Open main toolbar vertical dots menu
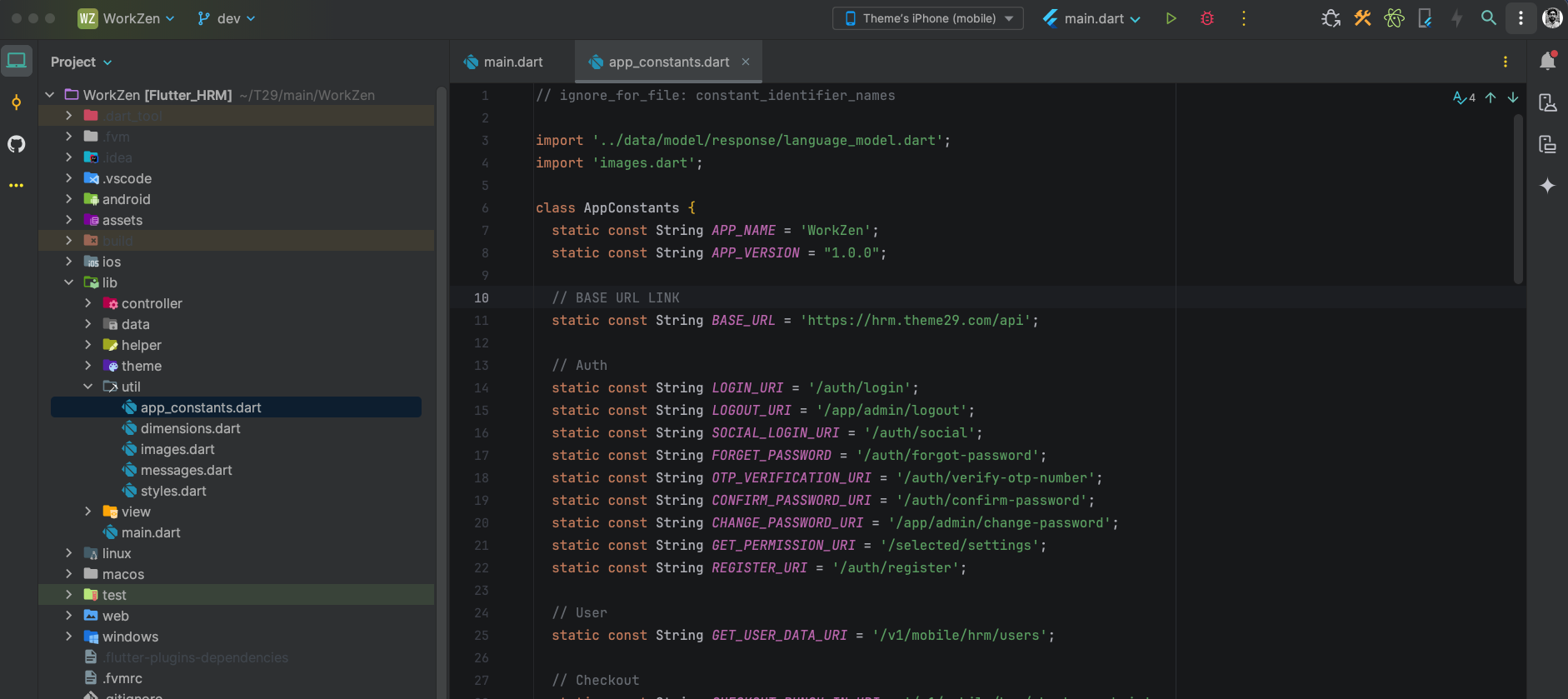 (x=1521, y=18)
